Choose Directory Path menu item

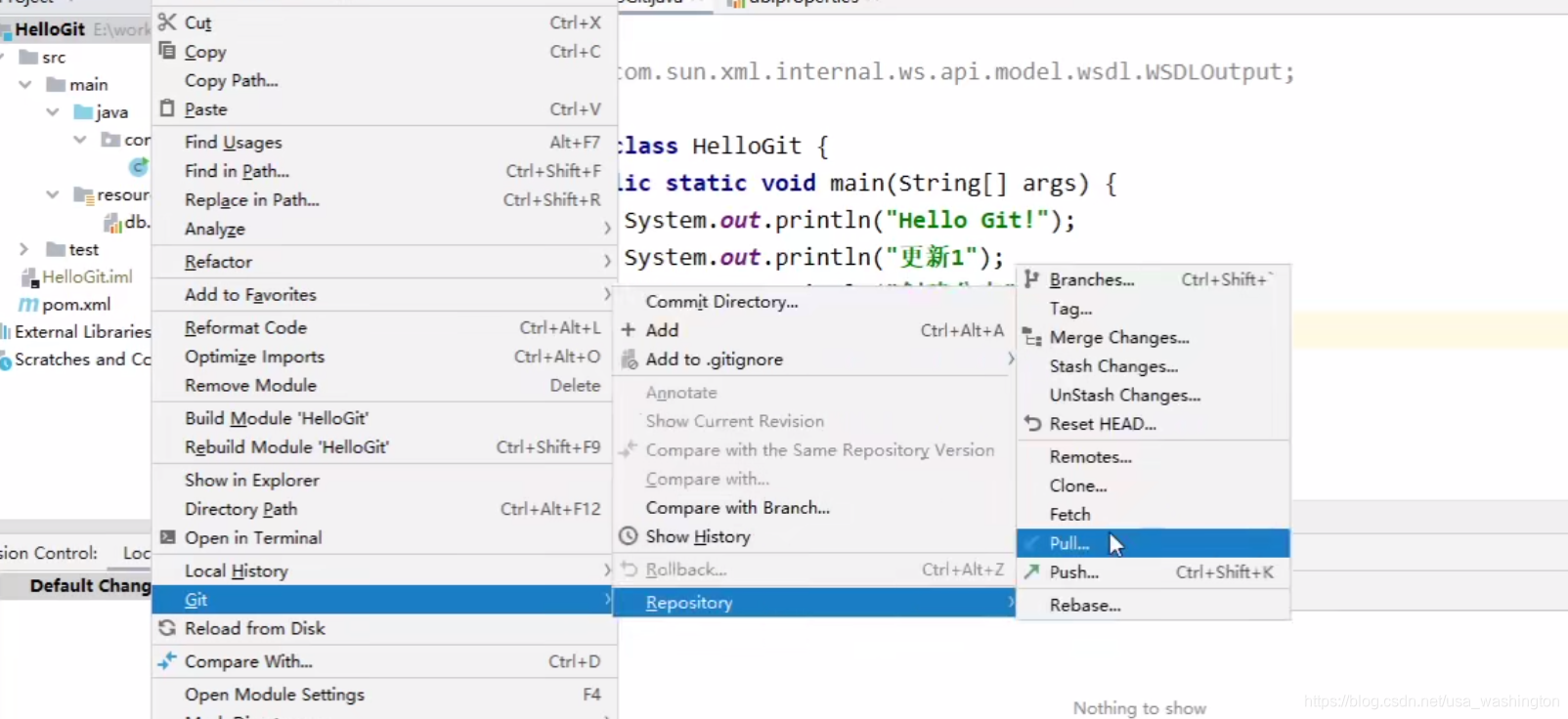(x=384, y=509)
